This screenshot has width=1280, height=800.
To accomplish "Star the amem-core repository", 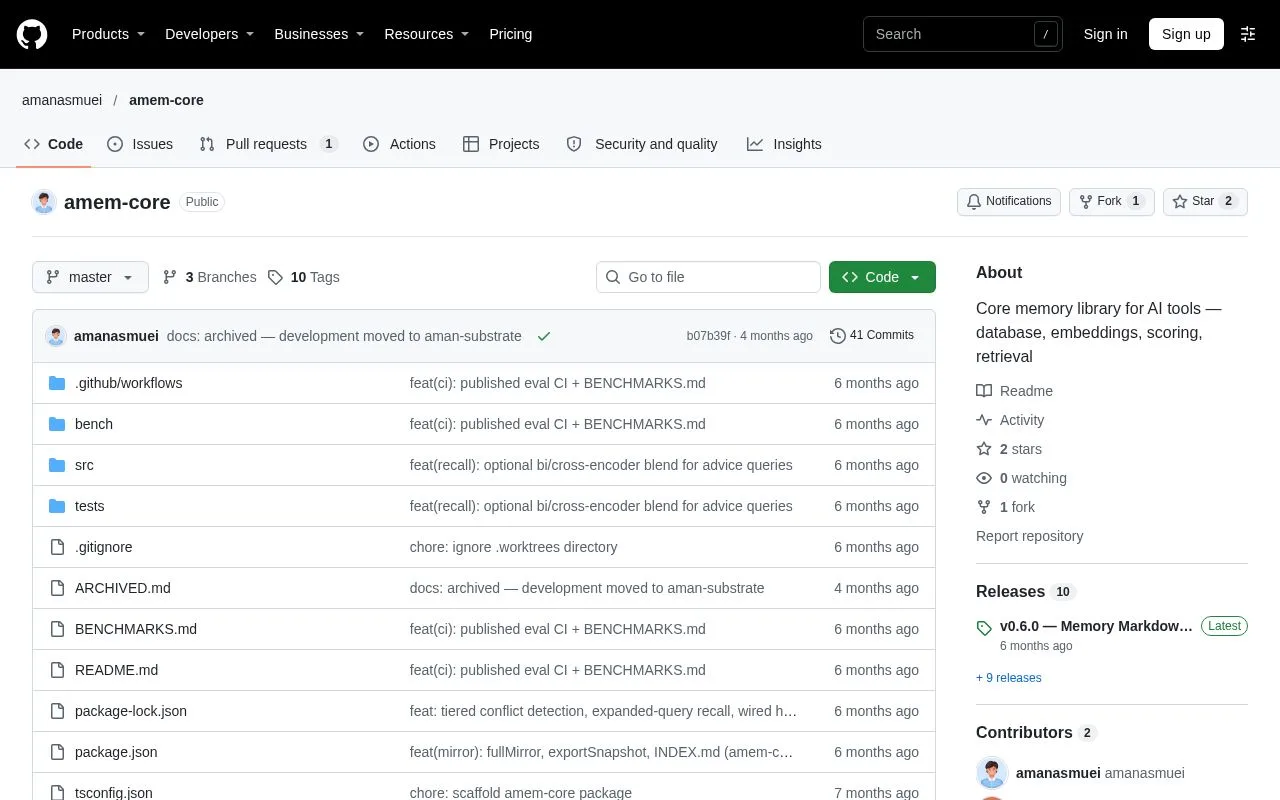I will tap(1205, 201).
